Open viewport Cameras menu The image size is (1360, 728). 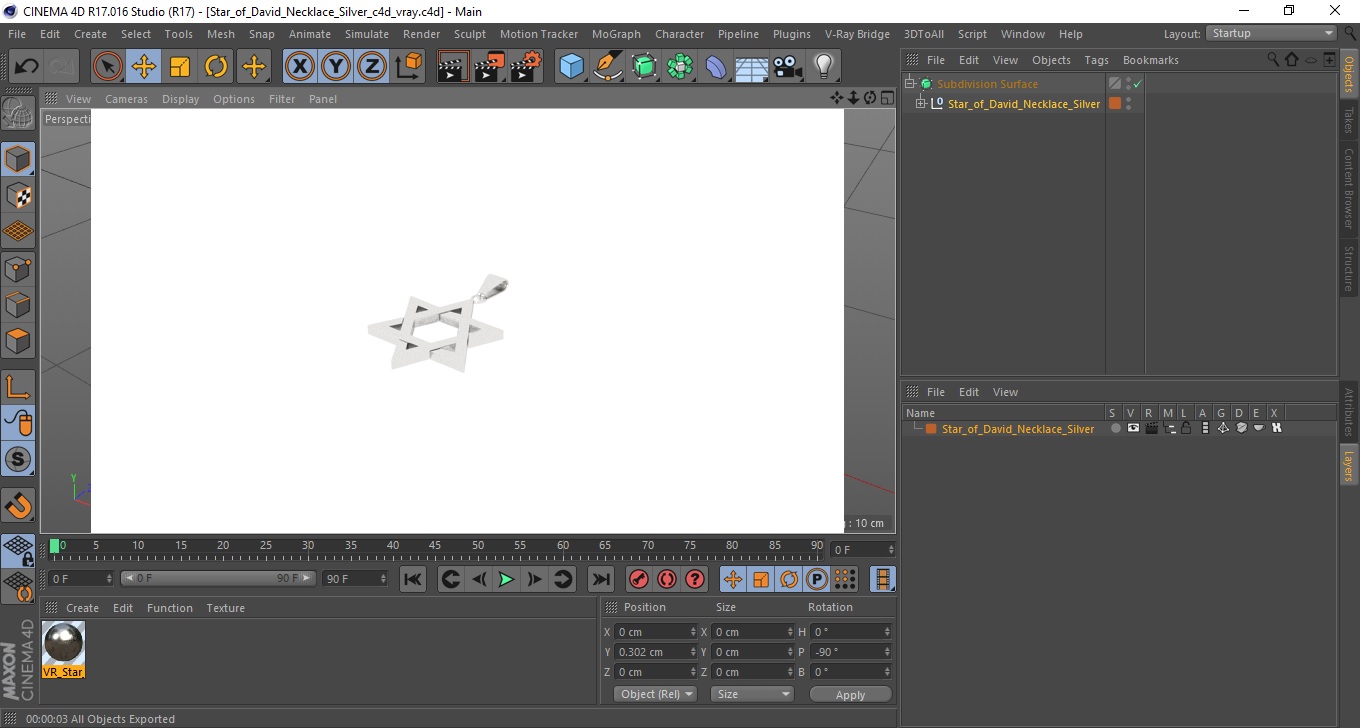click(x=126, y=99)
